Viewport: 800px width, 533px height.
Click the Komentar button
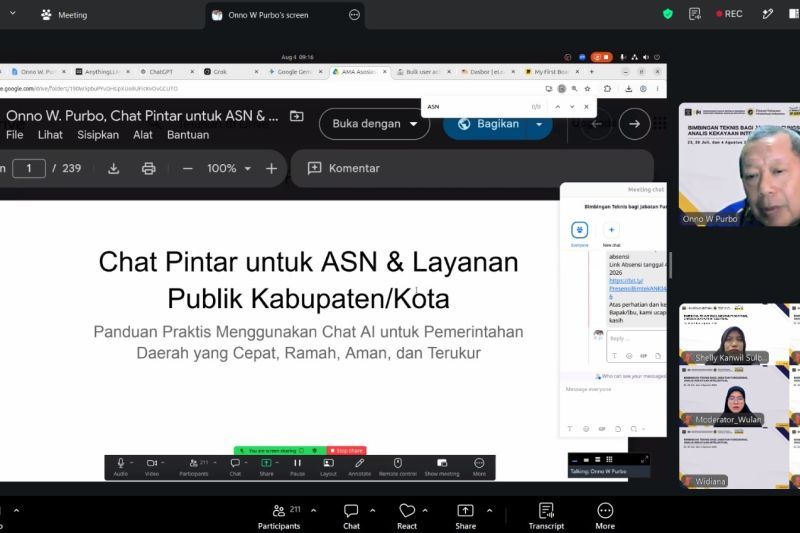coord(344,168)
